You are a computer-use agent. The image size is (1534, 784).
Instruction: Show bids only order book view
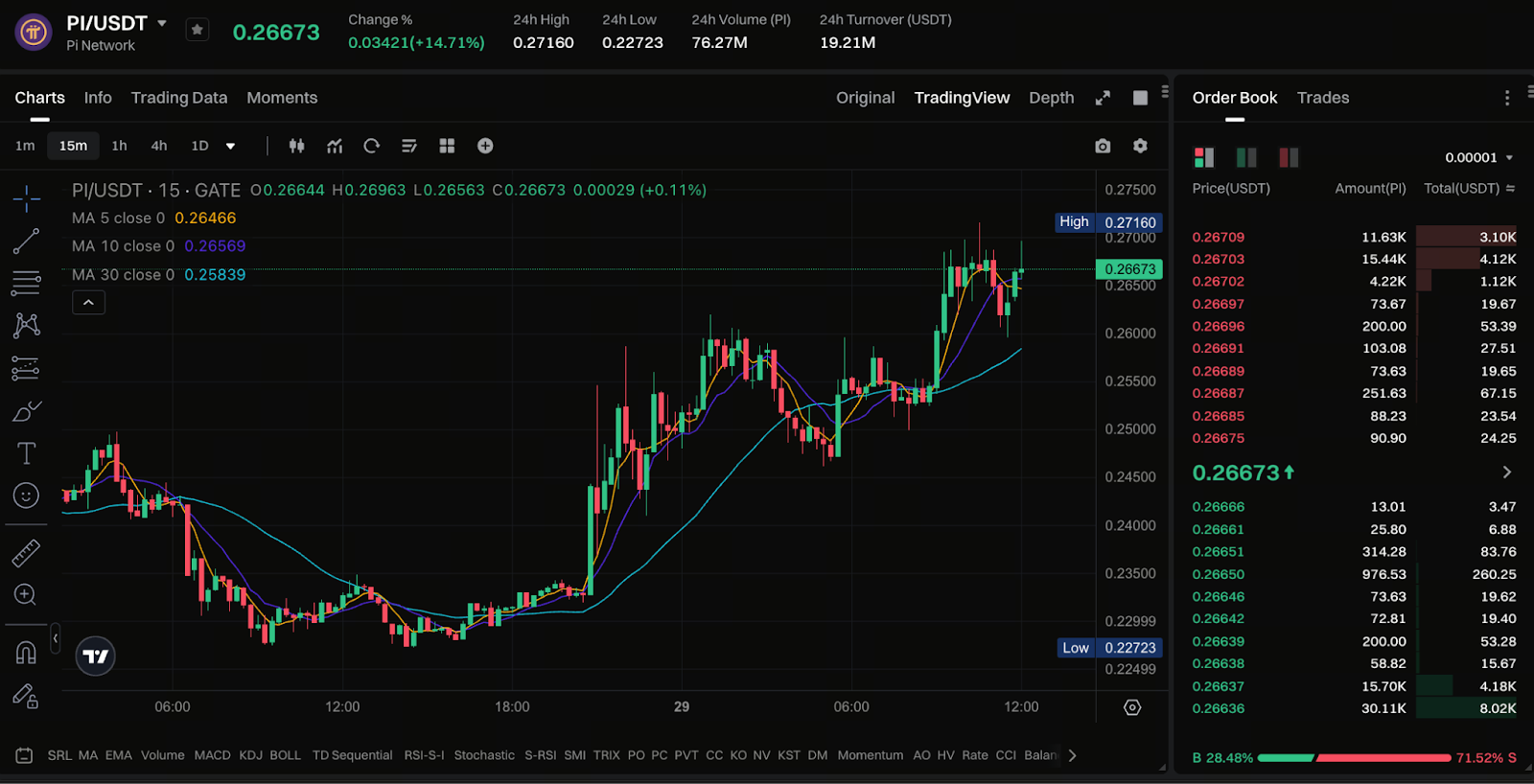click(1246, 157)
